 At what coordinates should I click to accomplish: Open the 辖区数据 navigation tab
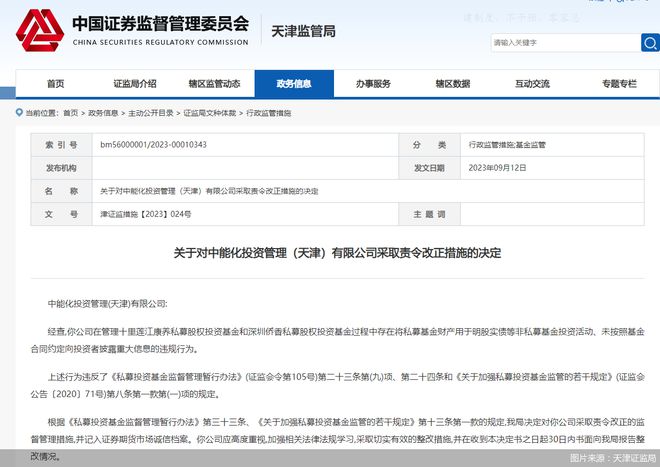(453, 84)
